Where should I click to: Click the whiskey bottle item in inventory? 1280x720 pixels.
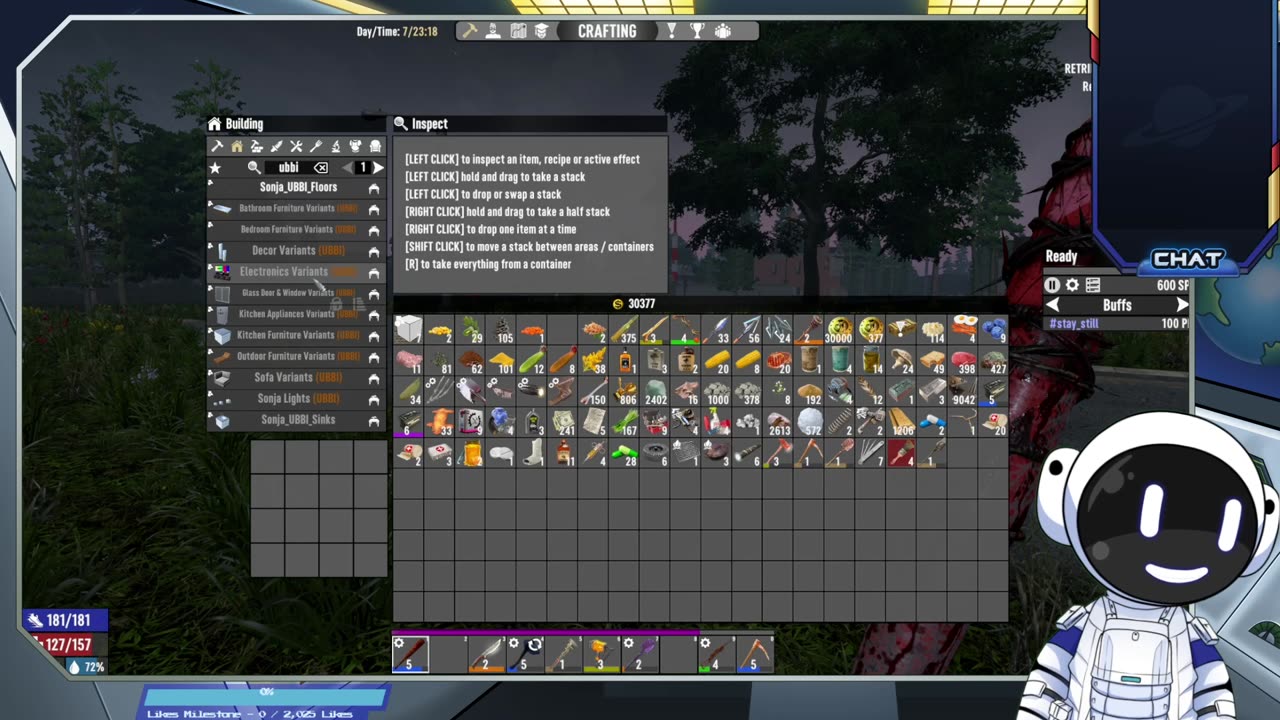click(624, 361)
